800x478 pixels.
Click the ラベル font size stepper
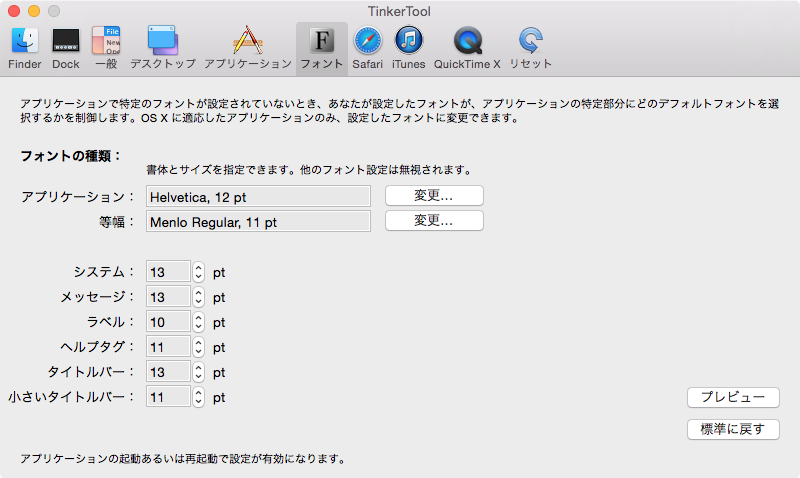(x=198, y=322)
